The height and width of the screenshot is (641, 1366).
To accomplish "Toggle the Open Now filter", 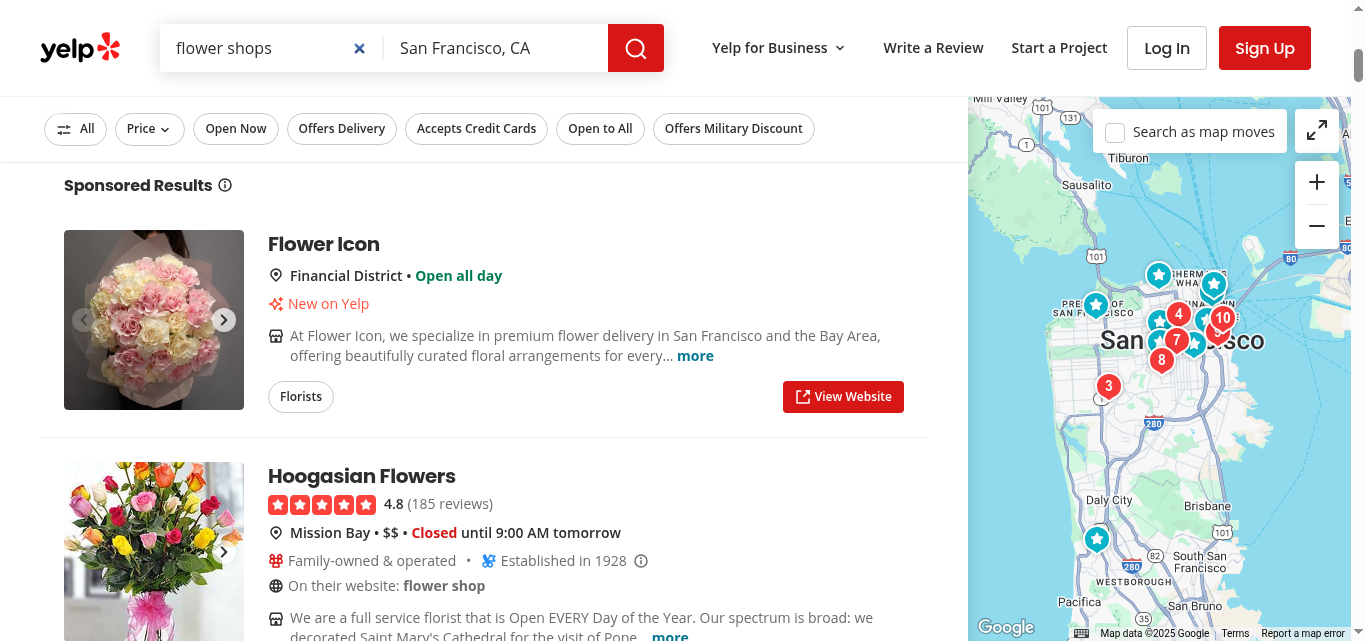I will [236, 129].
